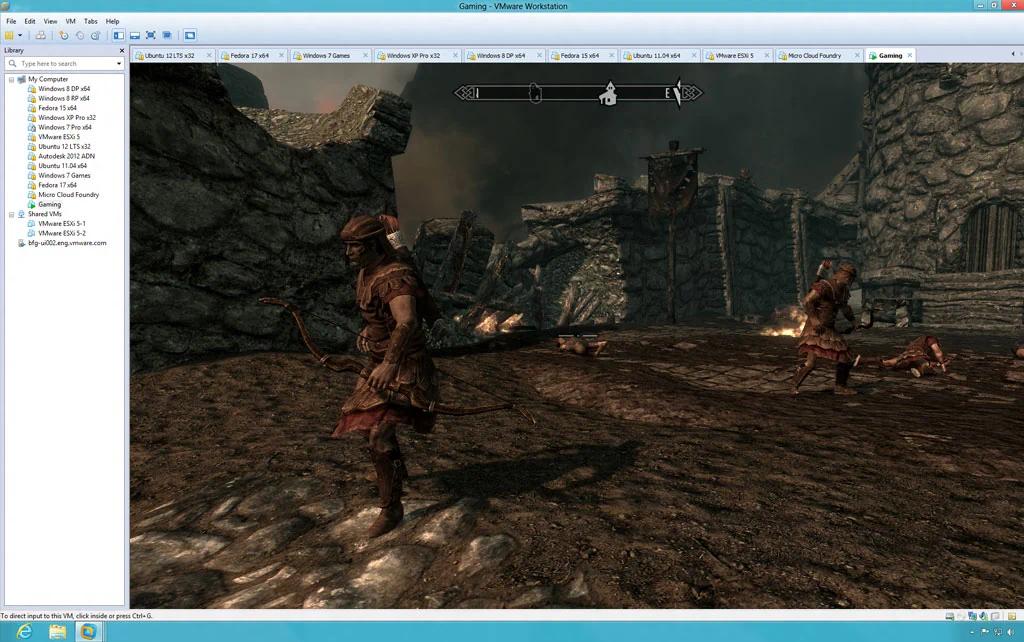Viewport: 1024px width, 642px height.
Task: Click the take snapshot toolbar icon
Action: (x=63, y=35)
